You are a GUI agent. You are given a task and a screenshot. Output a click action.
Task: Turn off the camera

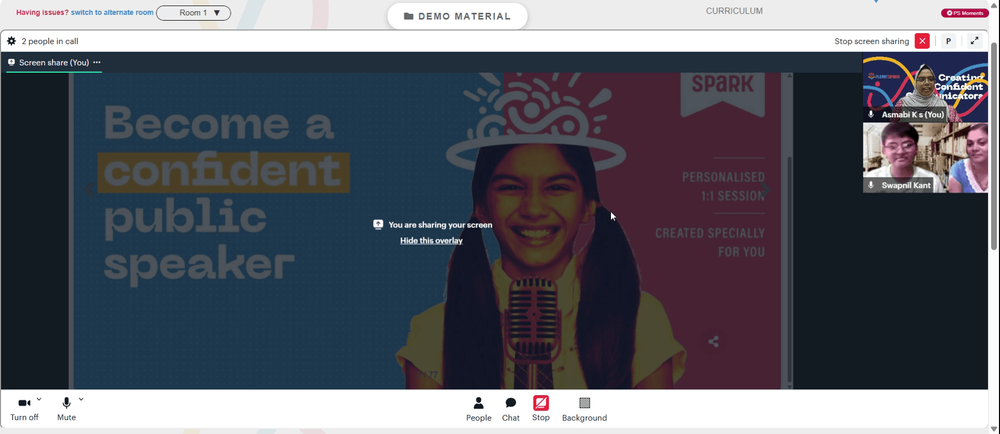(24, 409)
